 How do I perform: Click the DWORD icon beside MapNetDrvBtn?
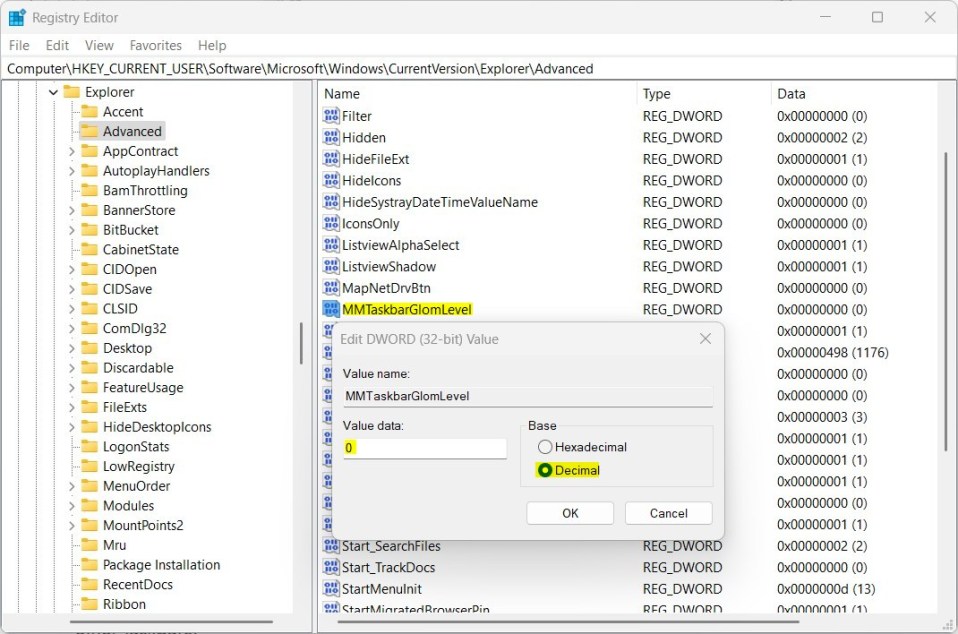tap(331, 287)
